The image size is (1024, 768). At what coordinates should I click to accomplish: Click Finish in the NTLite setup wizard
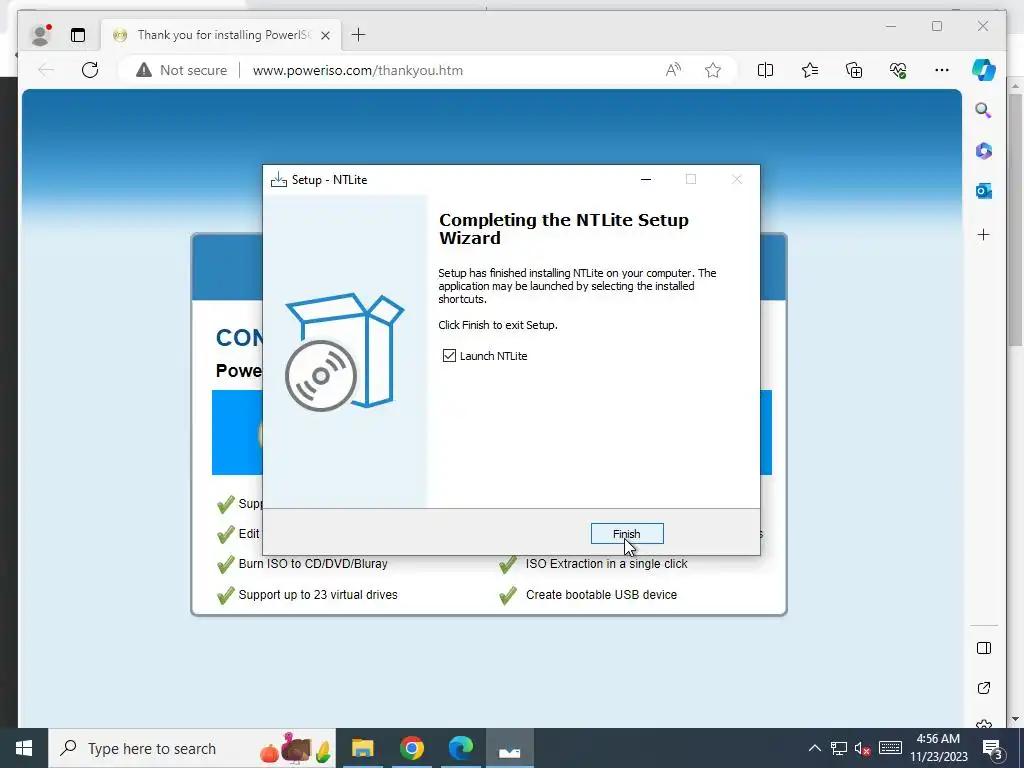tap(627, 534)
